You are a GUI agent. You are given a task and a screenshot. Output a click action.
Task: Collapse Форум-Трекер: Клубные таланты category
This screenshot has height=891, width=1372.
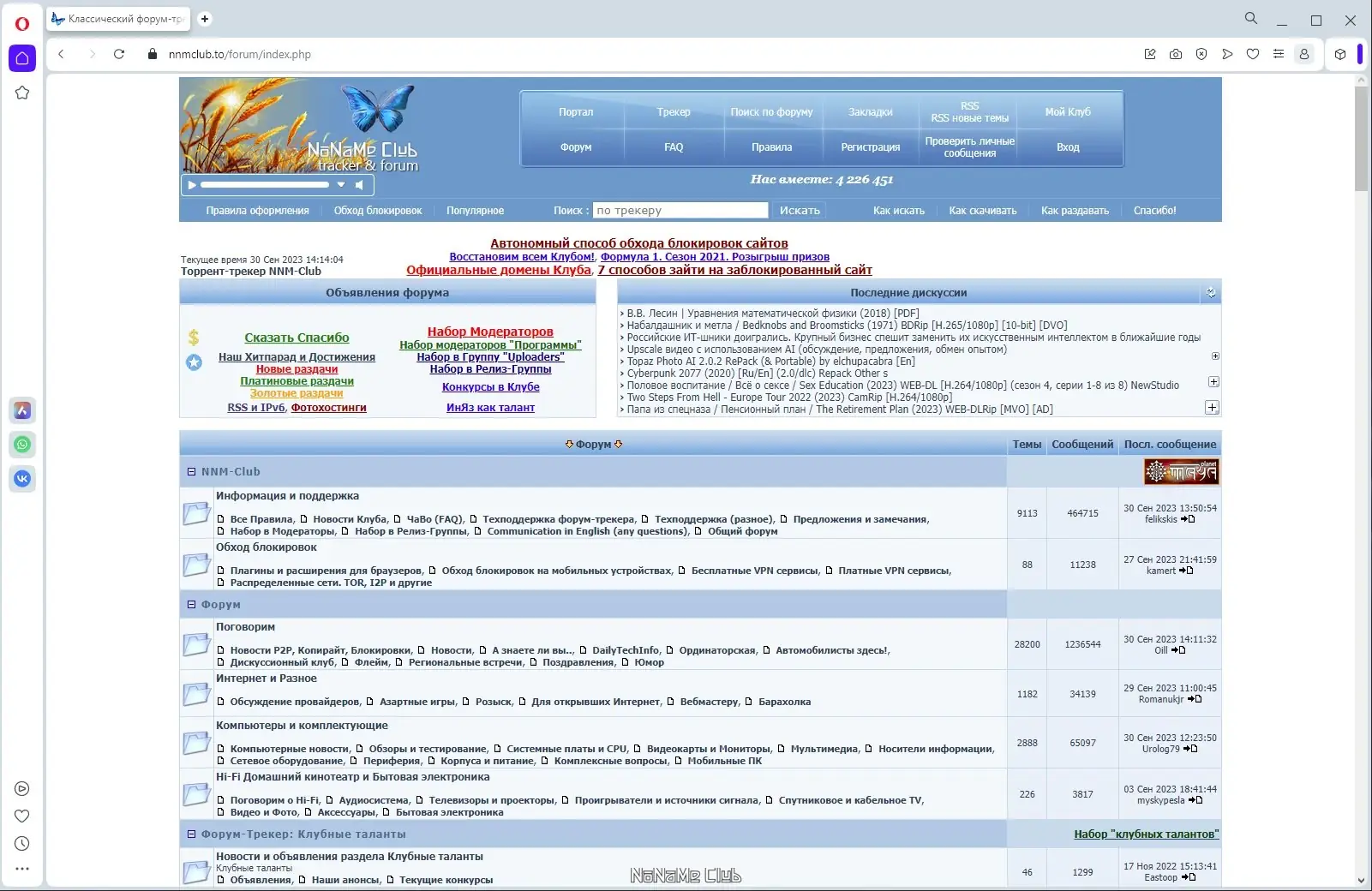[x=192, y=834]
